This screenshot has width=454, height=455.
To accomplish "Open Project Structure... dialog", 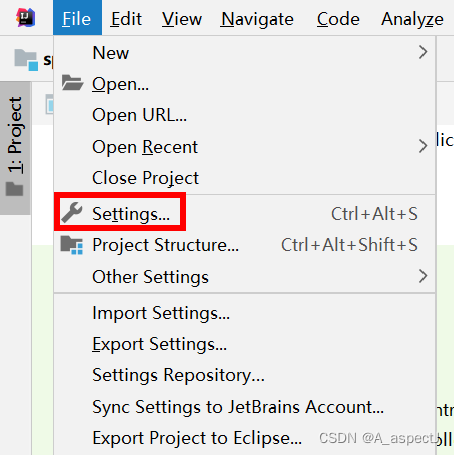I will (244, 245).
